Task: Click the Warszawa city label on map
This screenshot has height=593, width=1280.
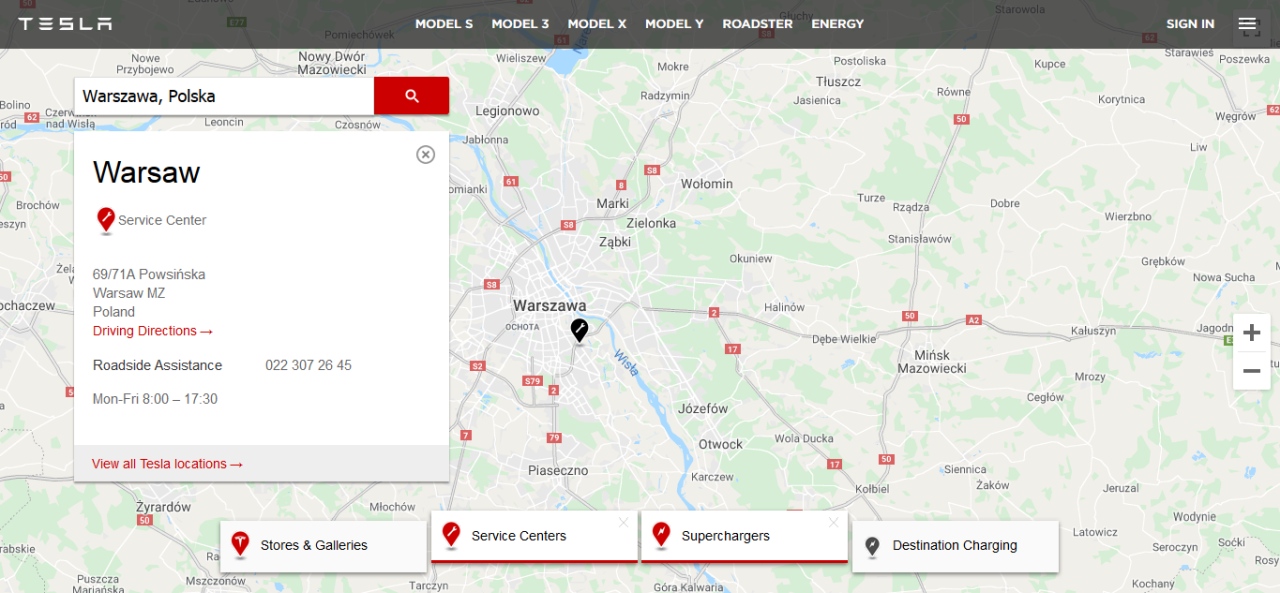Action: click(x=549, y=305)
